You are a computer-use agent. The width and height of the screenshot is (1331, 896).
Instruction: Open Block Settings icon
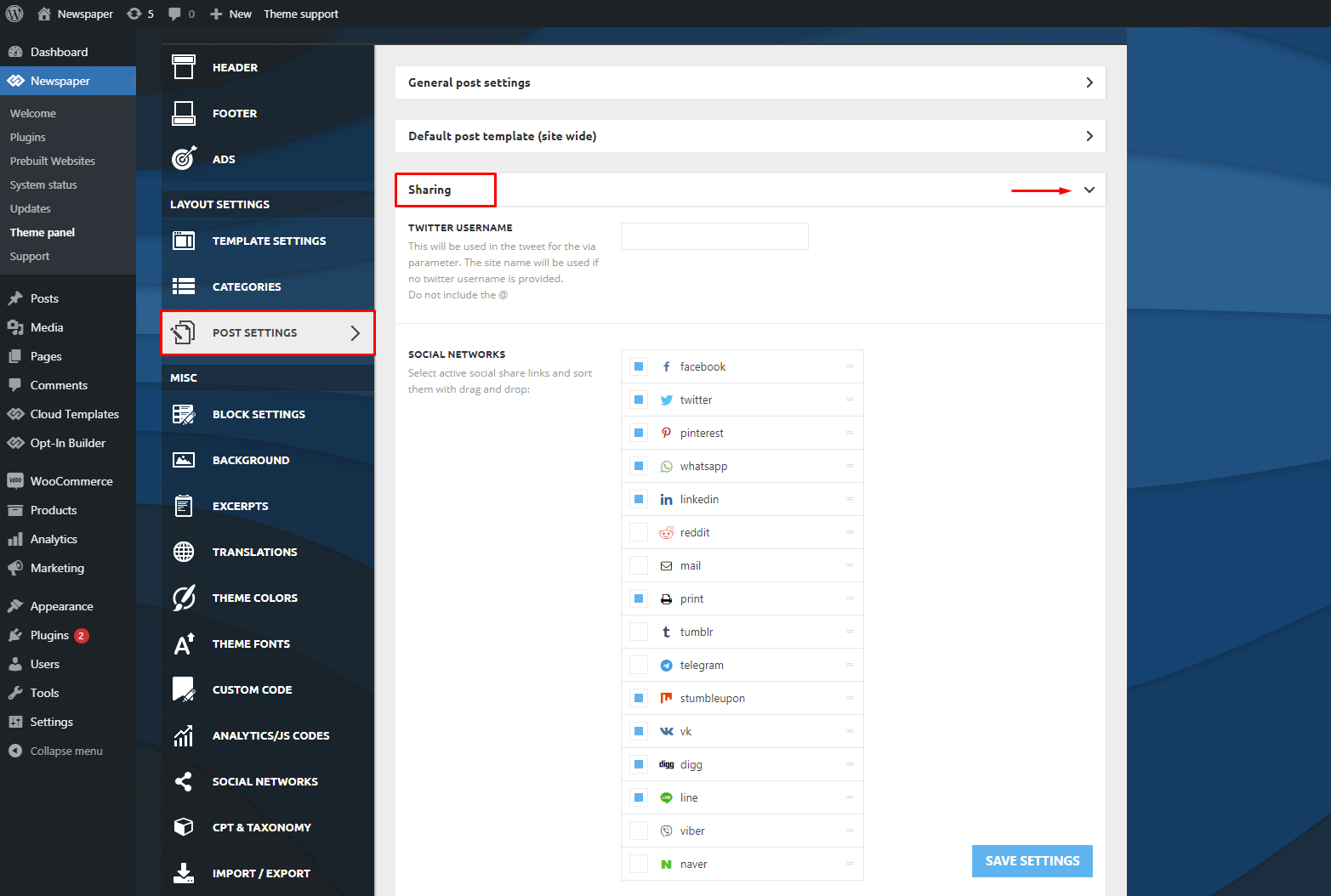tap(184, 414)
